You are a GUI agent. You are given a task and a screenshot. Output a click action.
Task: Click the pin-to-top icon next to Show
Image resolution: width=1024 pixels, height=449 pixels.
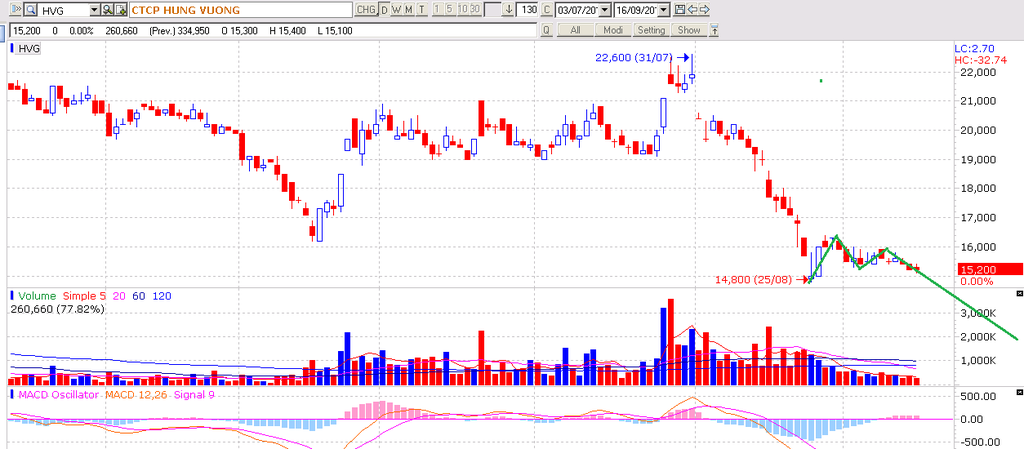[714, 30]
